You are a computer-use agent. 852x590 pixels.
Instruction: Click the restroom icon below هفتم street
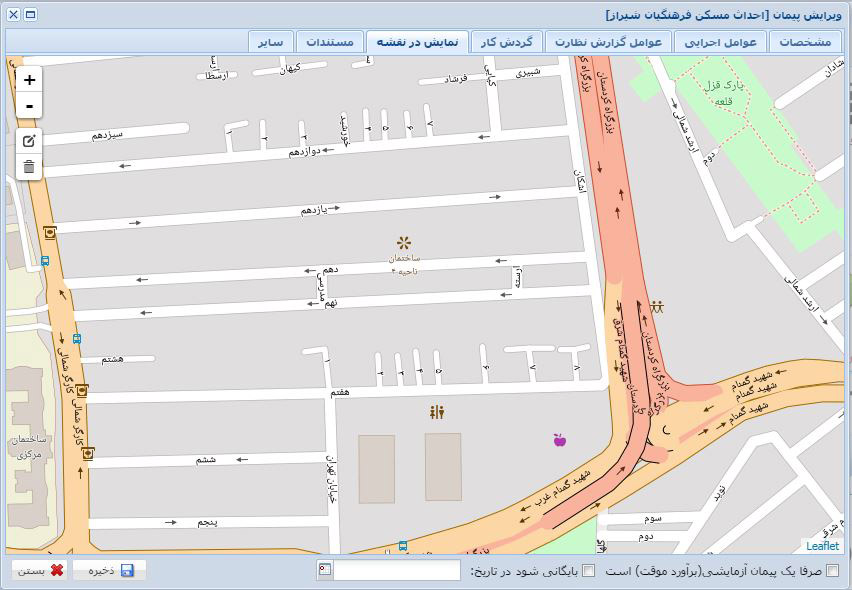tap(435, 412)
